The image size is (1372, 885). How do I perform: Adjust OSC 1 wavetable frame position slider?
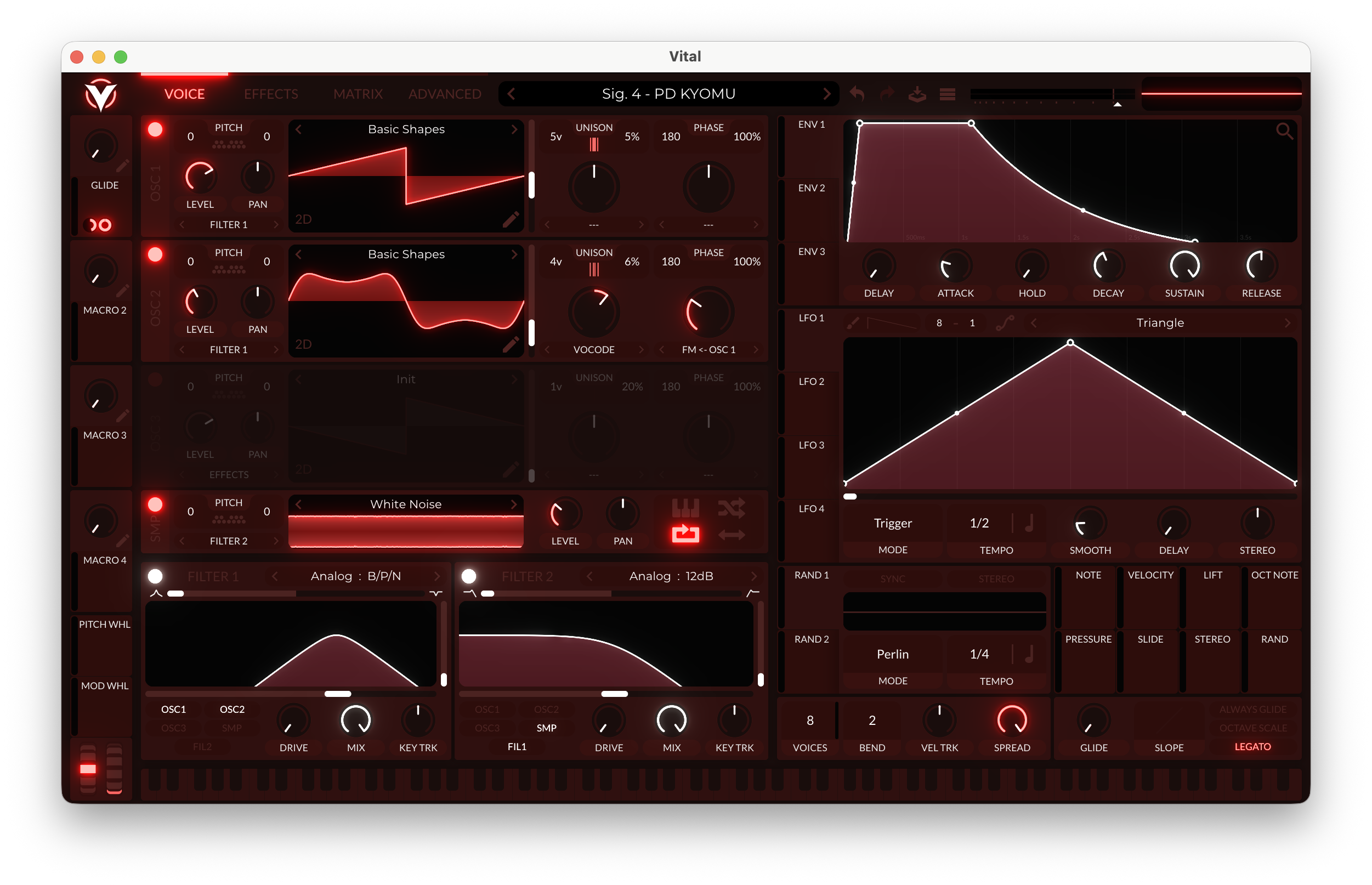(531, 175)
